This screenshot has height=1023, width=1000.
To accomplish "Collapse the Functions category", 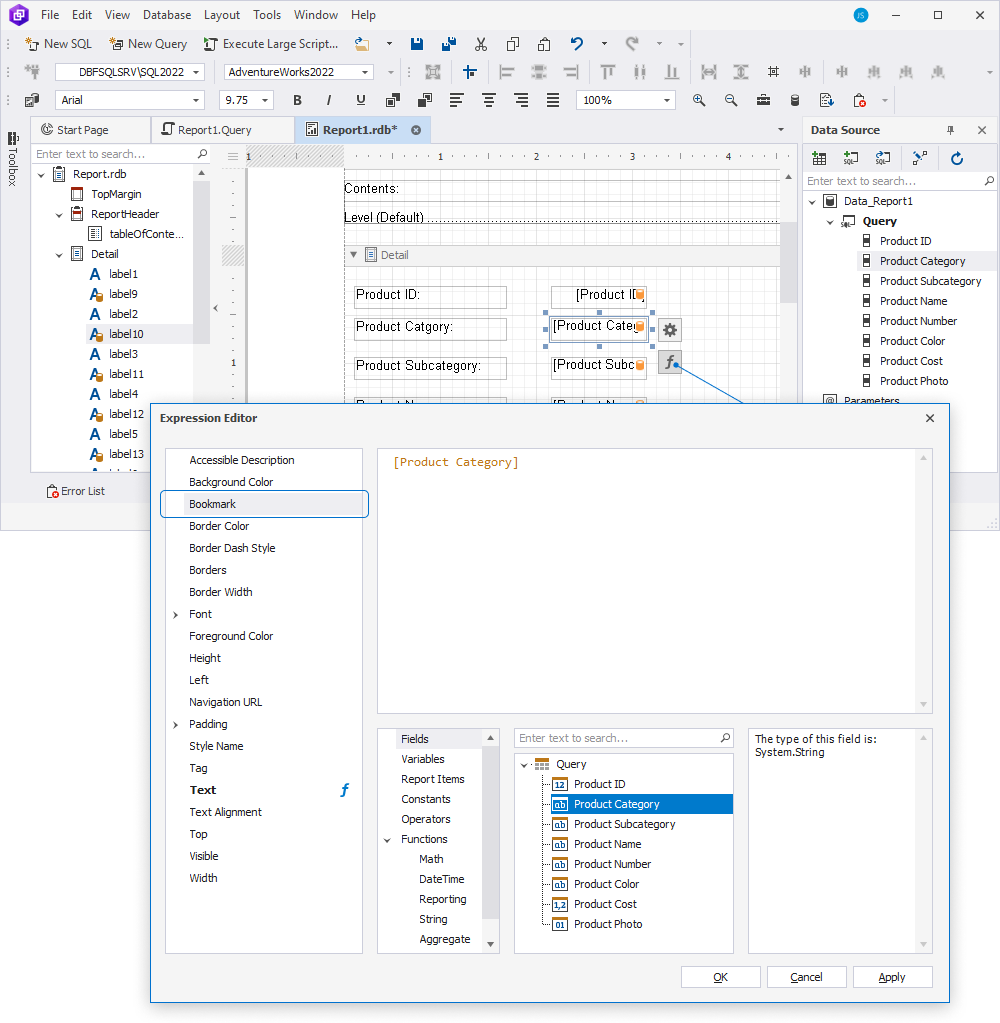I will coord(387,840).
